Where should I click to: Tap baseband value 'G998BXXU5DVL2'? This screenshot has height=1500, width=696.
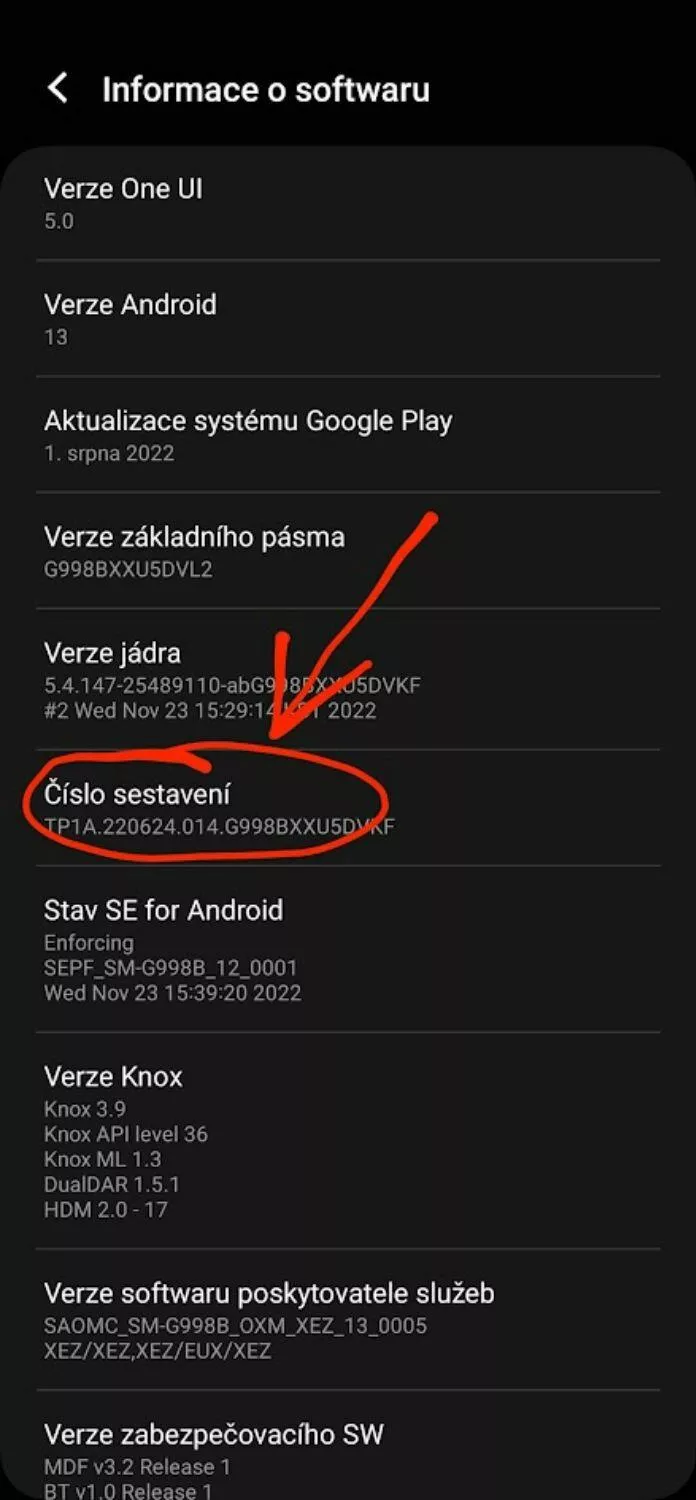128,569
